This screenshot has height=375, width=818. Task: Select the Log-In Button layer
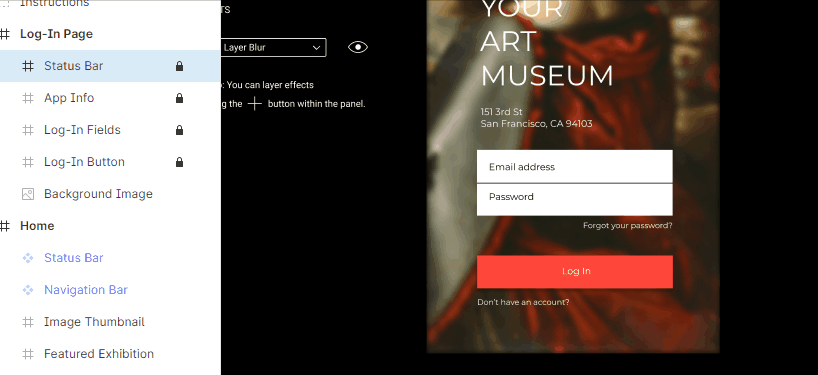(84, 162)
